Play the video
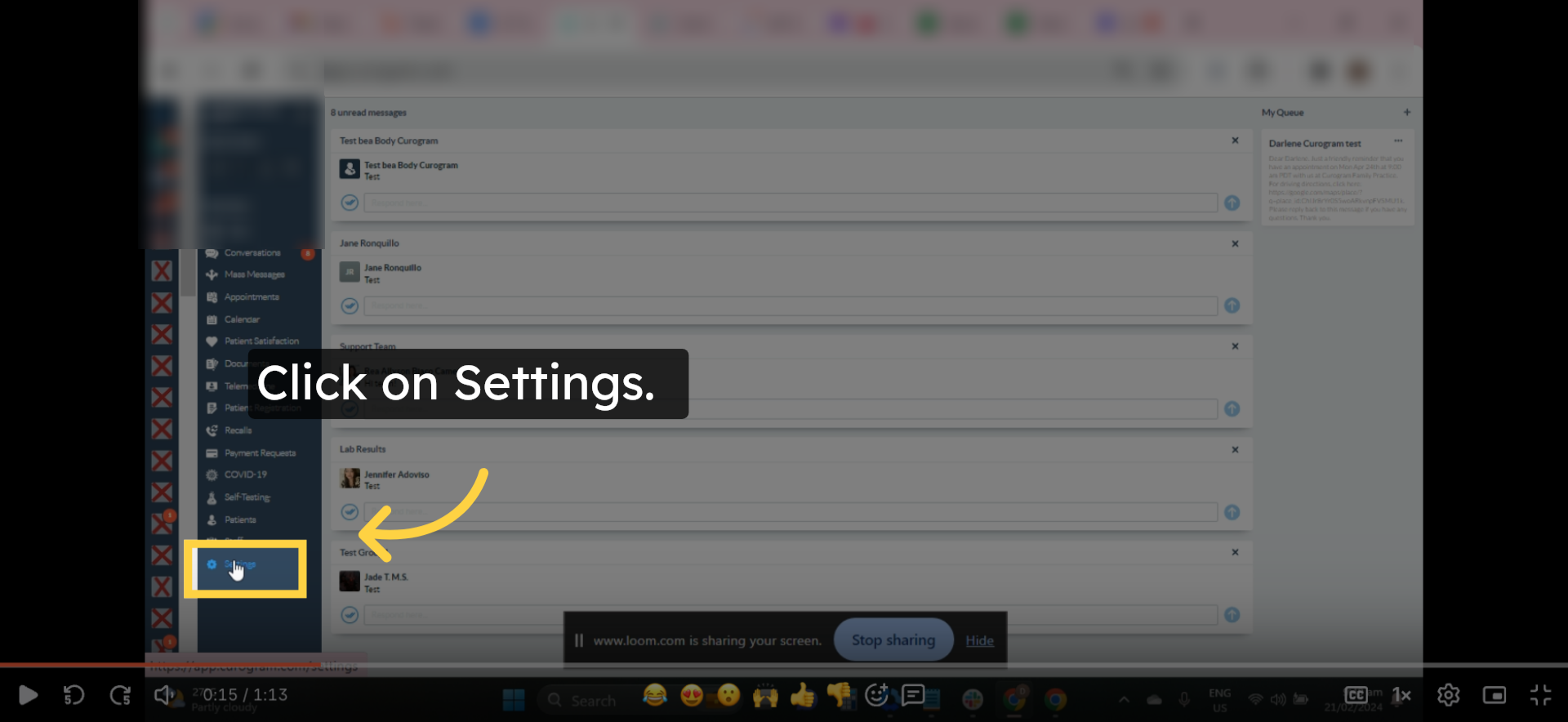Screen dimensions: 1568x722 28,695
